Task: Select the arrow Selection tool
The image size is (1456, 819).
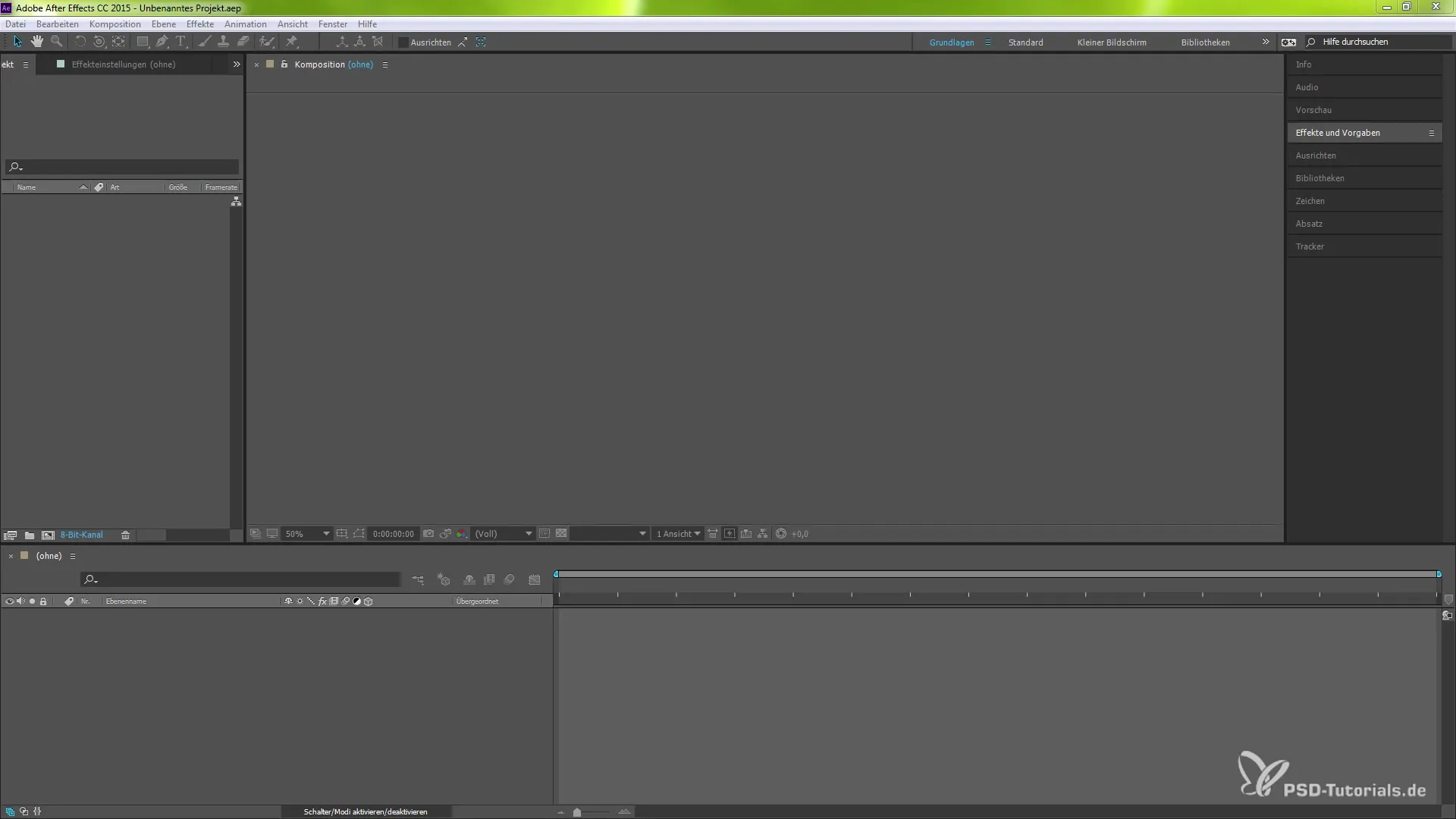Action: (18, 42)
